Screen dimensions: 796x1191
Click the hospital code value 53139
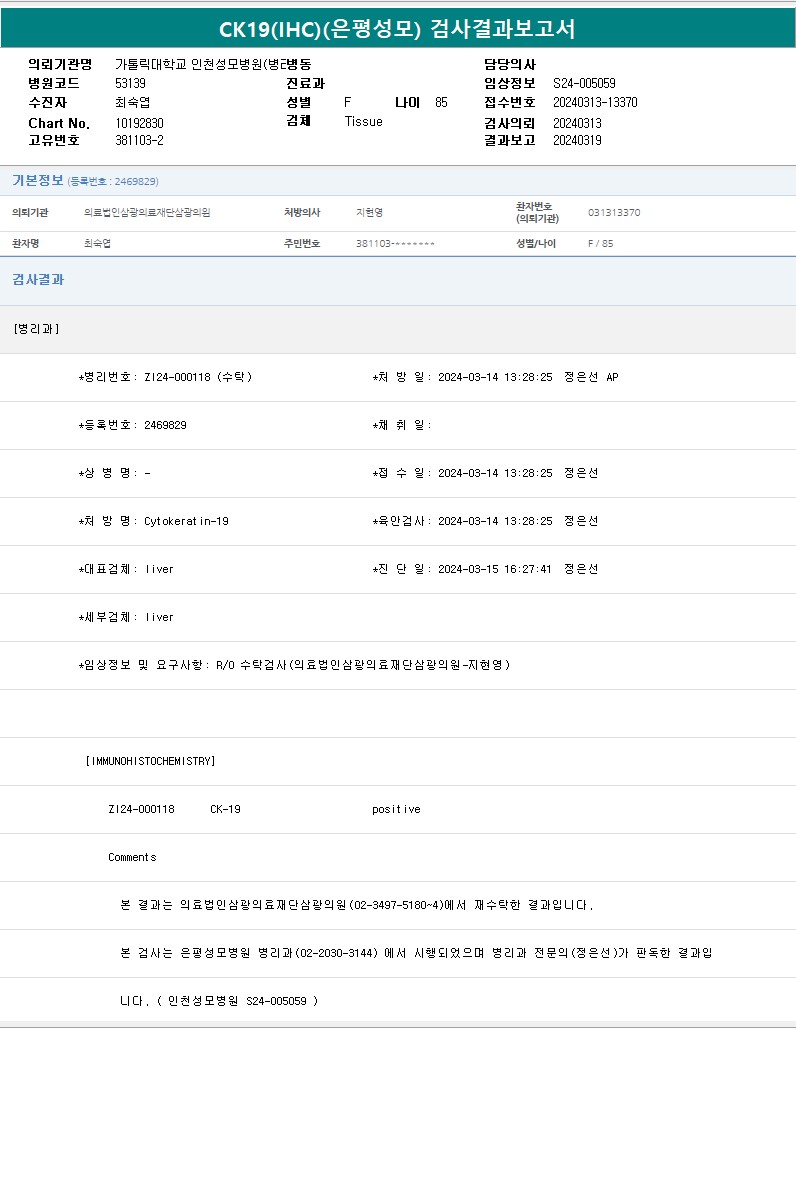pyautogui.click(x=130, y=83)
